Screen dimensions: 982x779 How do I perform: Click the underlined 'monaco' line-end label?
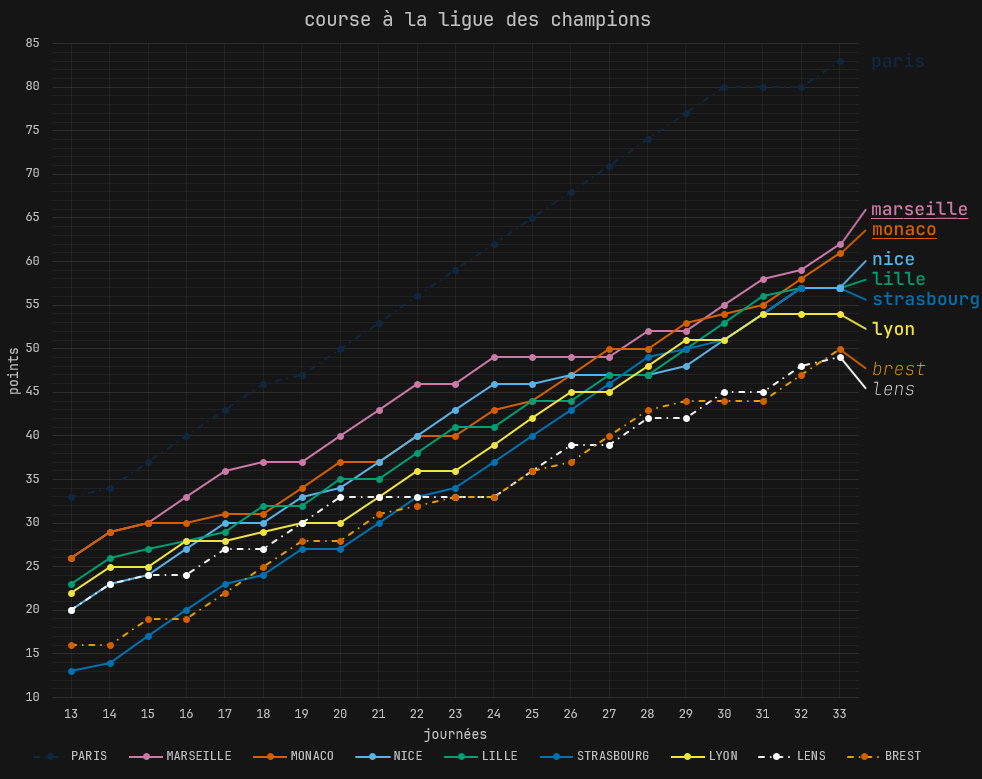pyautogui.click(x=904, y=230)
